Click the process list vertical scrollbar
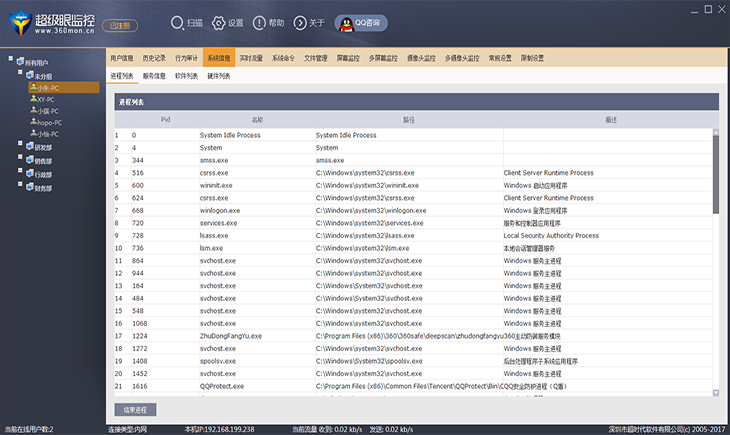Image resolution: width=730 pixels, height=435 pixels. tap(715, 173)
